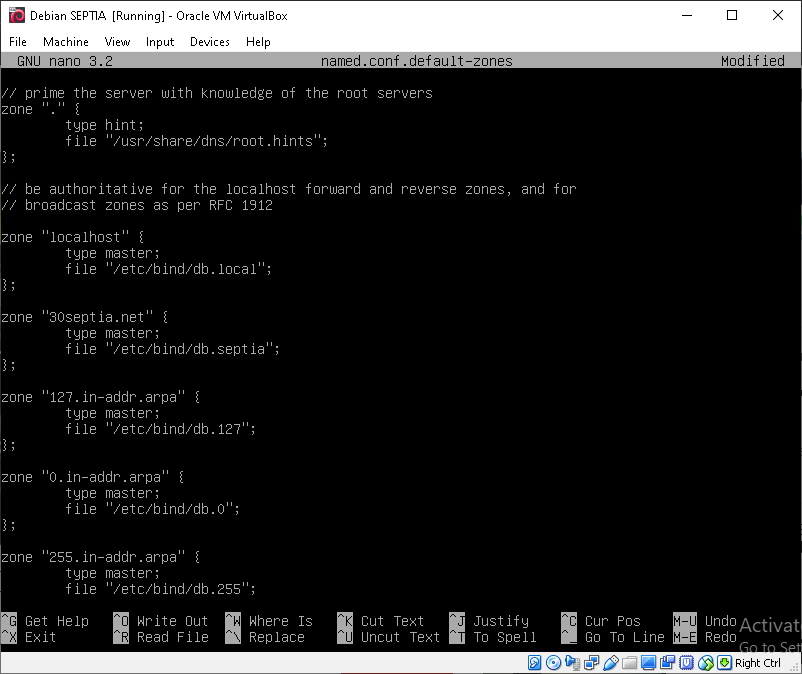Click the Modified status in nano header

click(753, 61)
